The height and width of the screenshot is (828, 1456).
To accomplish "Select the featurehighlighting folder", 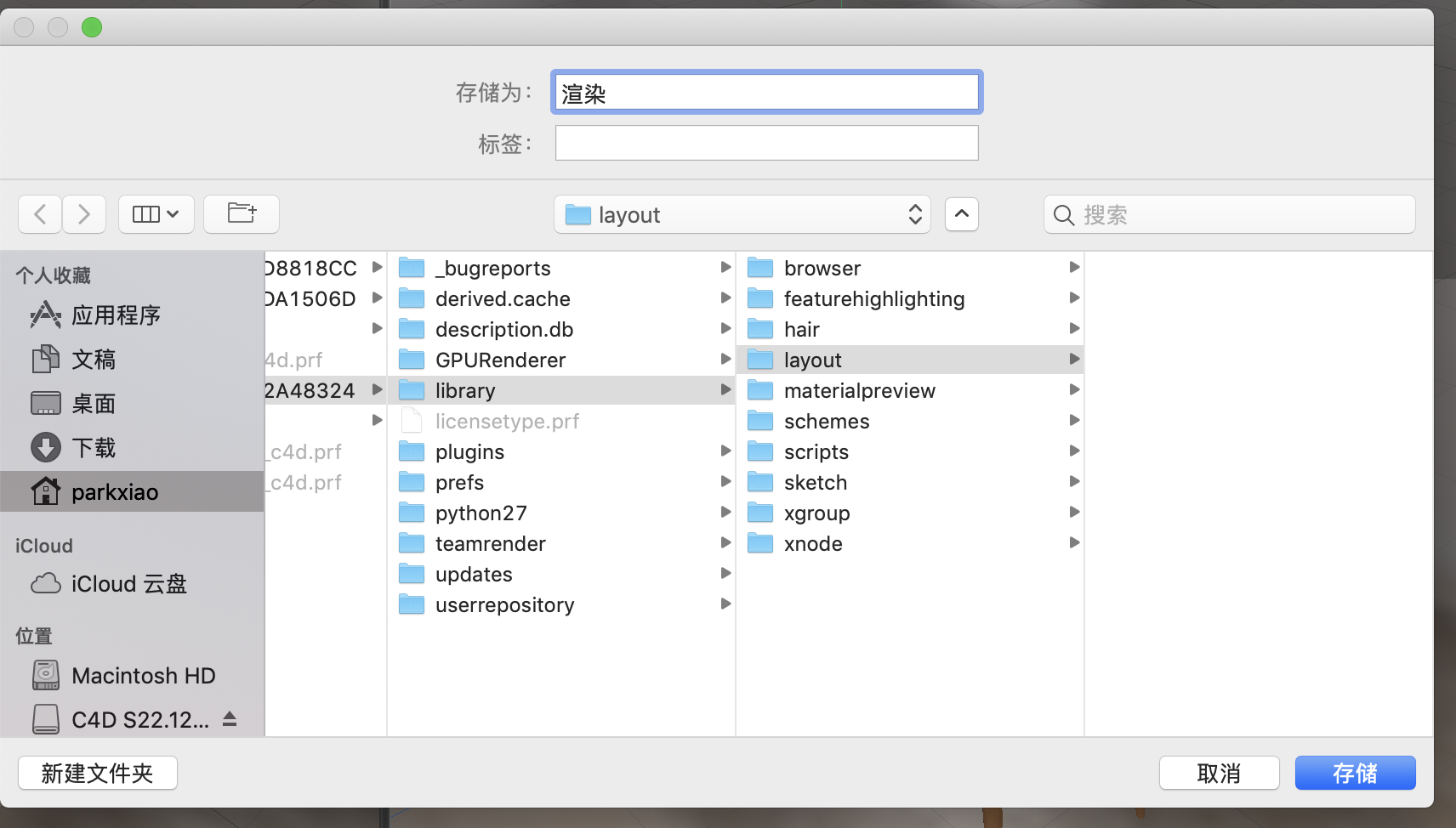I will (910, 298).
